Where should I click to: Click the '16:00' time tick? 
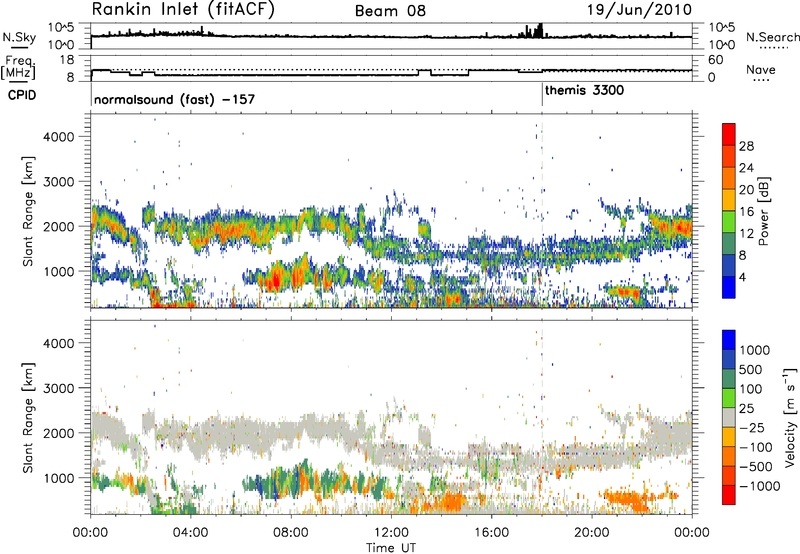click(x=491, y=533)
